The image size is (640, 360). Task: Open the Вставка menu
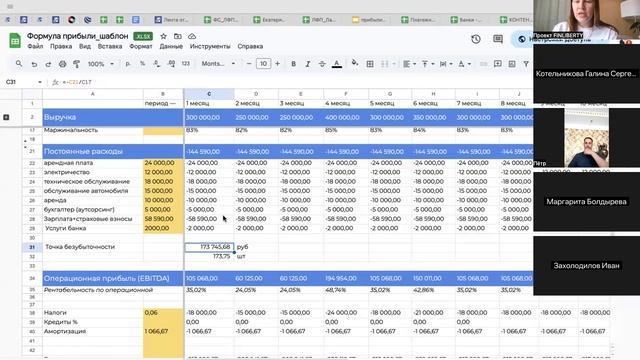[110, 46]
